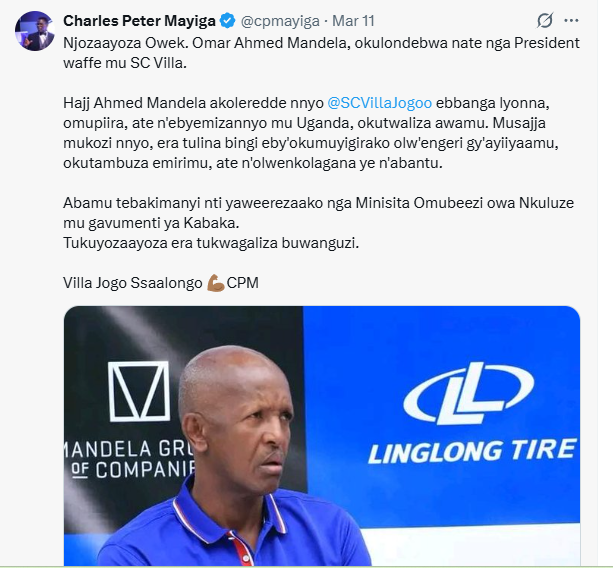Open the attached photo of the man
The image size is (613, 568).
[x=322, y=435]
